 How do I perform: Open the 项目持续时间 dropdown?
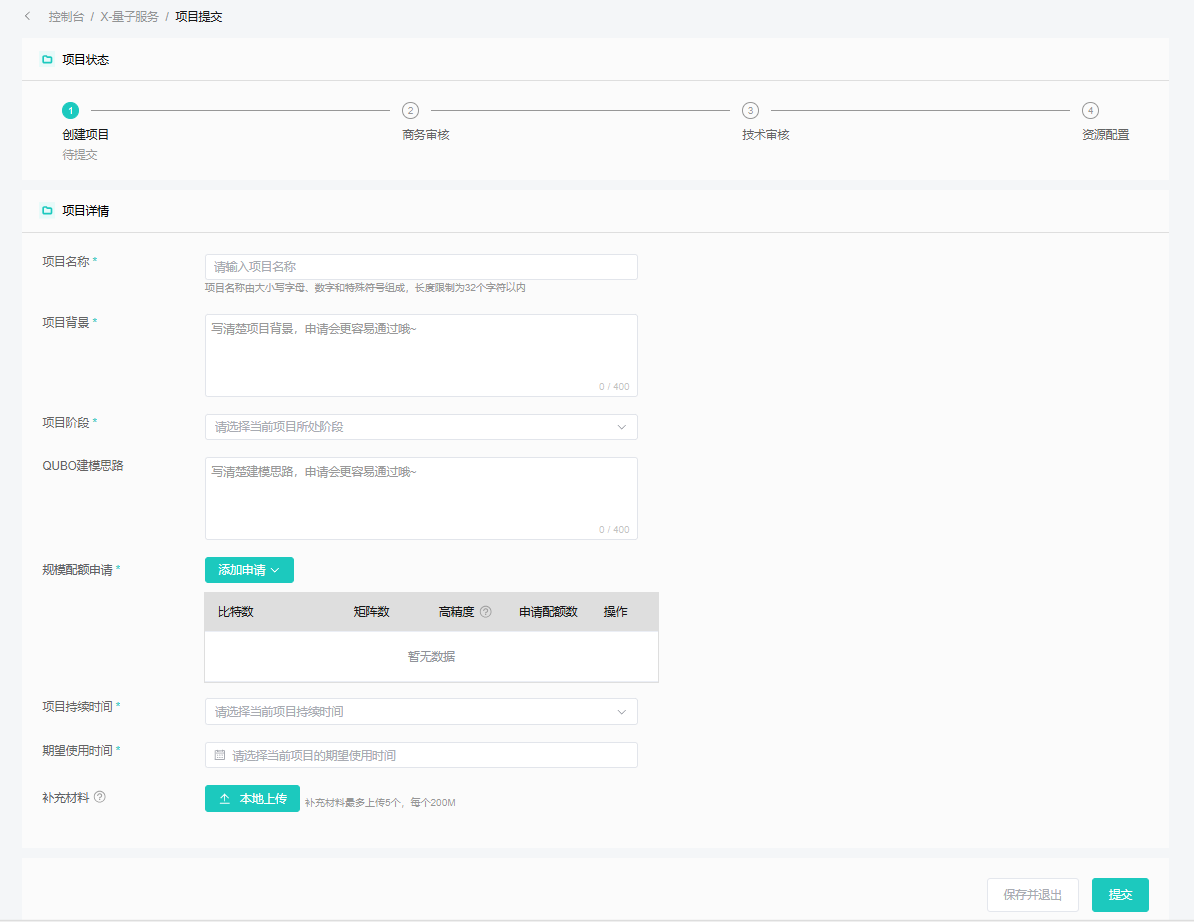(x=421, y=711)
